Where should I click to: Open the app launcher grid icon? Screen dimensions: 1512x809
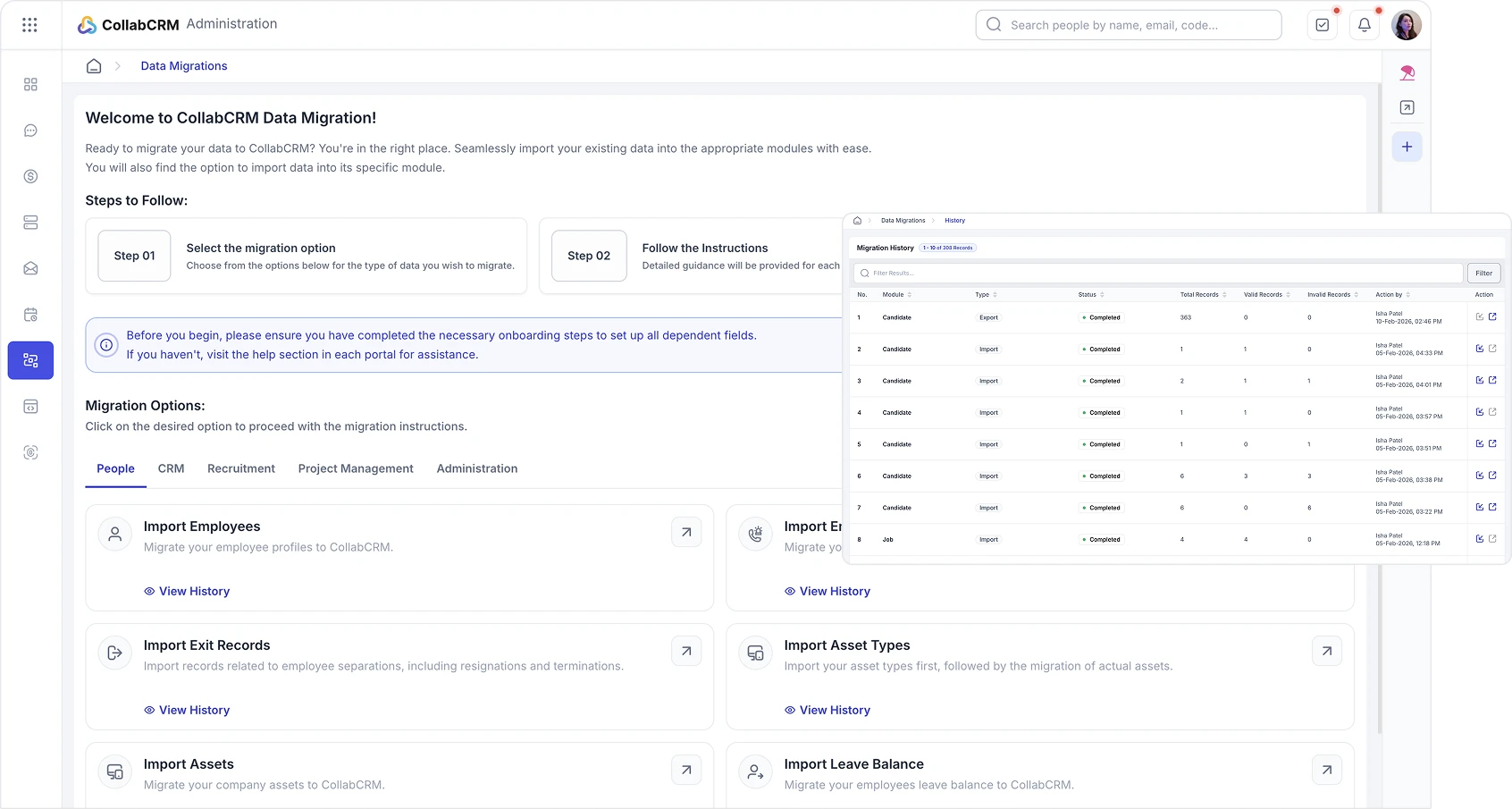[x=29, y=25]
